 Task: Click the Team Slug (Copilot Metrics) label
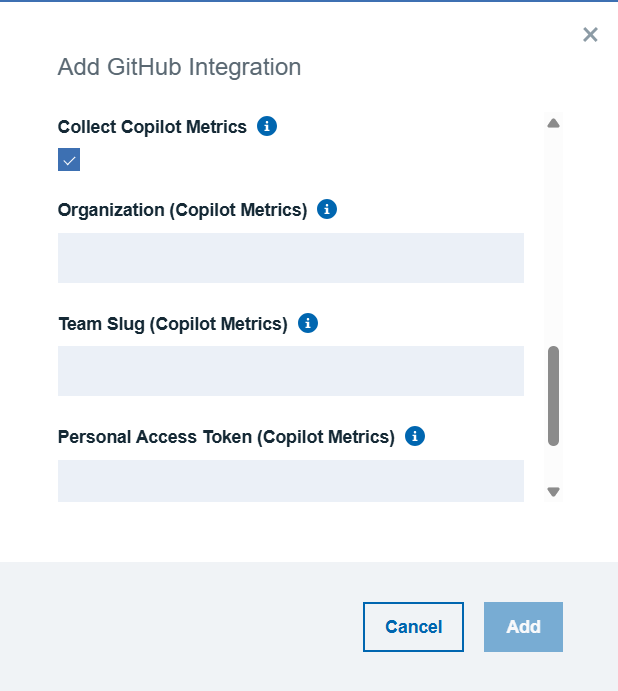(173, 324)
